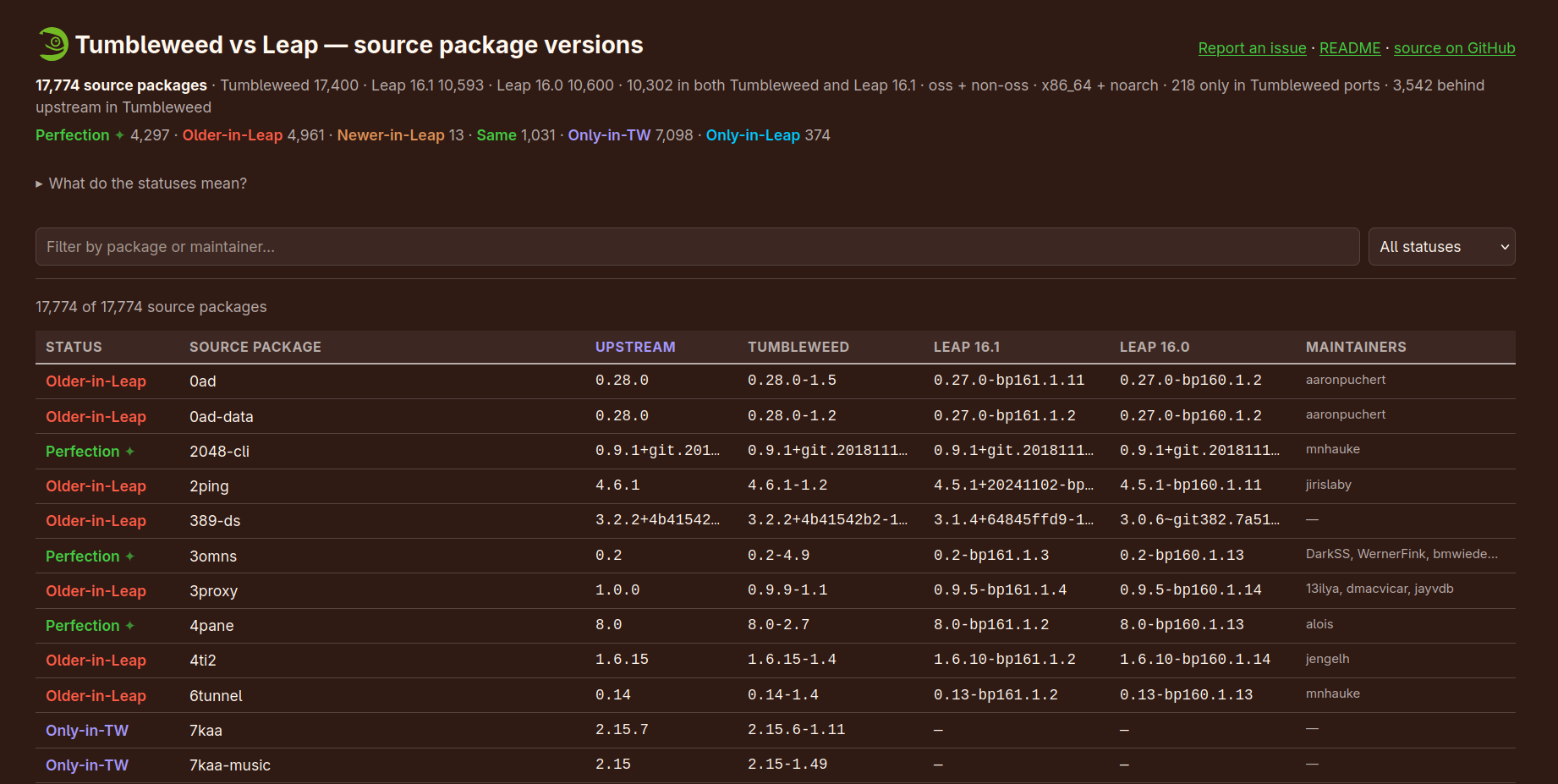
Task: Select the 389-ds package name
Action: click(x=215, y=521)
